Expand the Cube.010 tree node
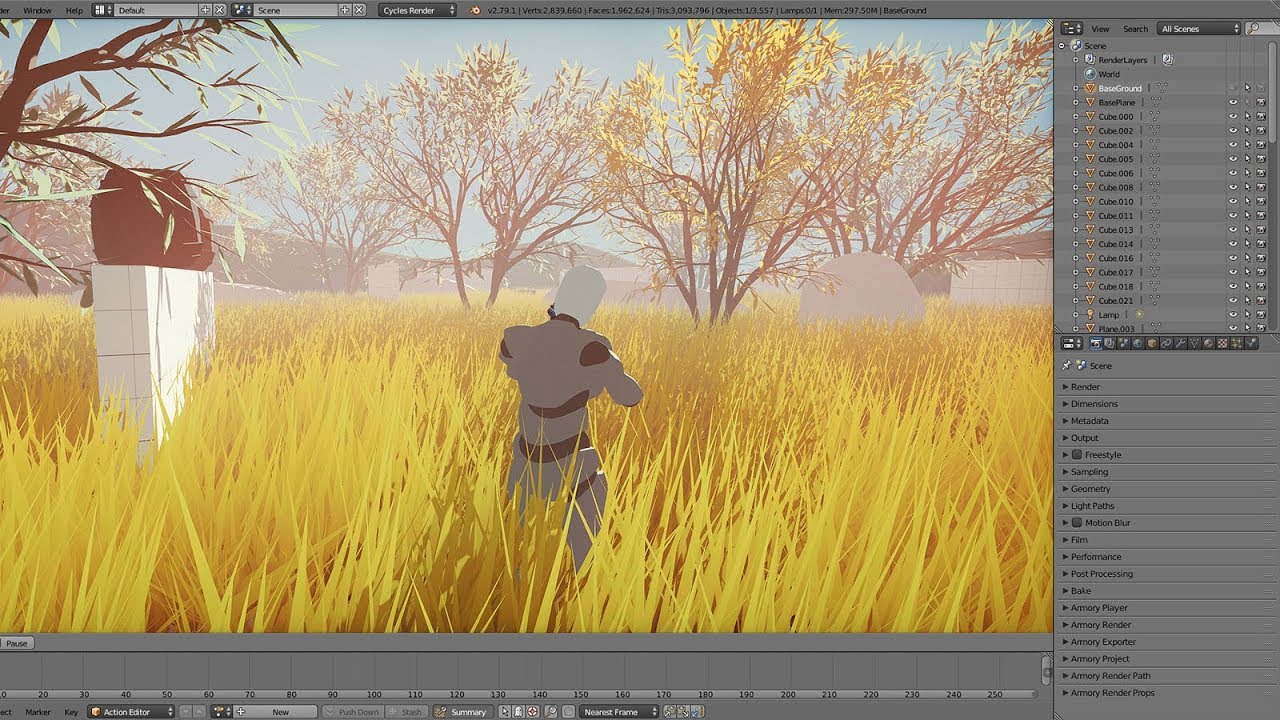 click(1076, 202)
